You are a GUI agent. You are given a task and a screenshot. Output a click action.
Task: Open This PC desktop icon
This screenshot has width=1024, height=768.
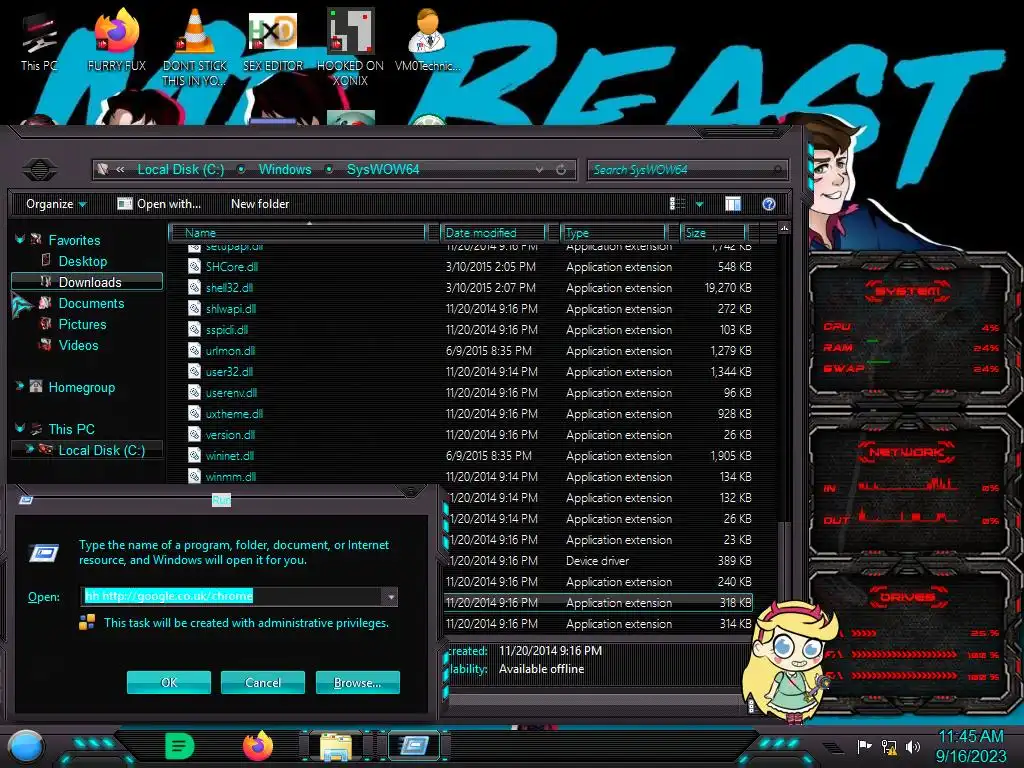pyautogui.click(x=39, y=42)
